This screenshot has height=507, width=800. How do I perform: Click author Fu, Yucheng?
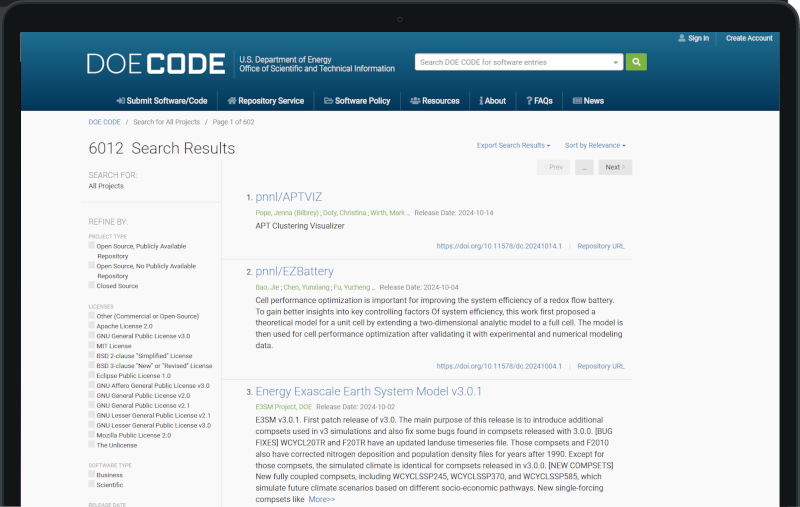click(x=352, y=287)
